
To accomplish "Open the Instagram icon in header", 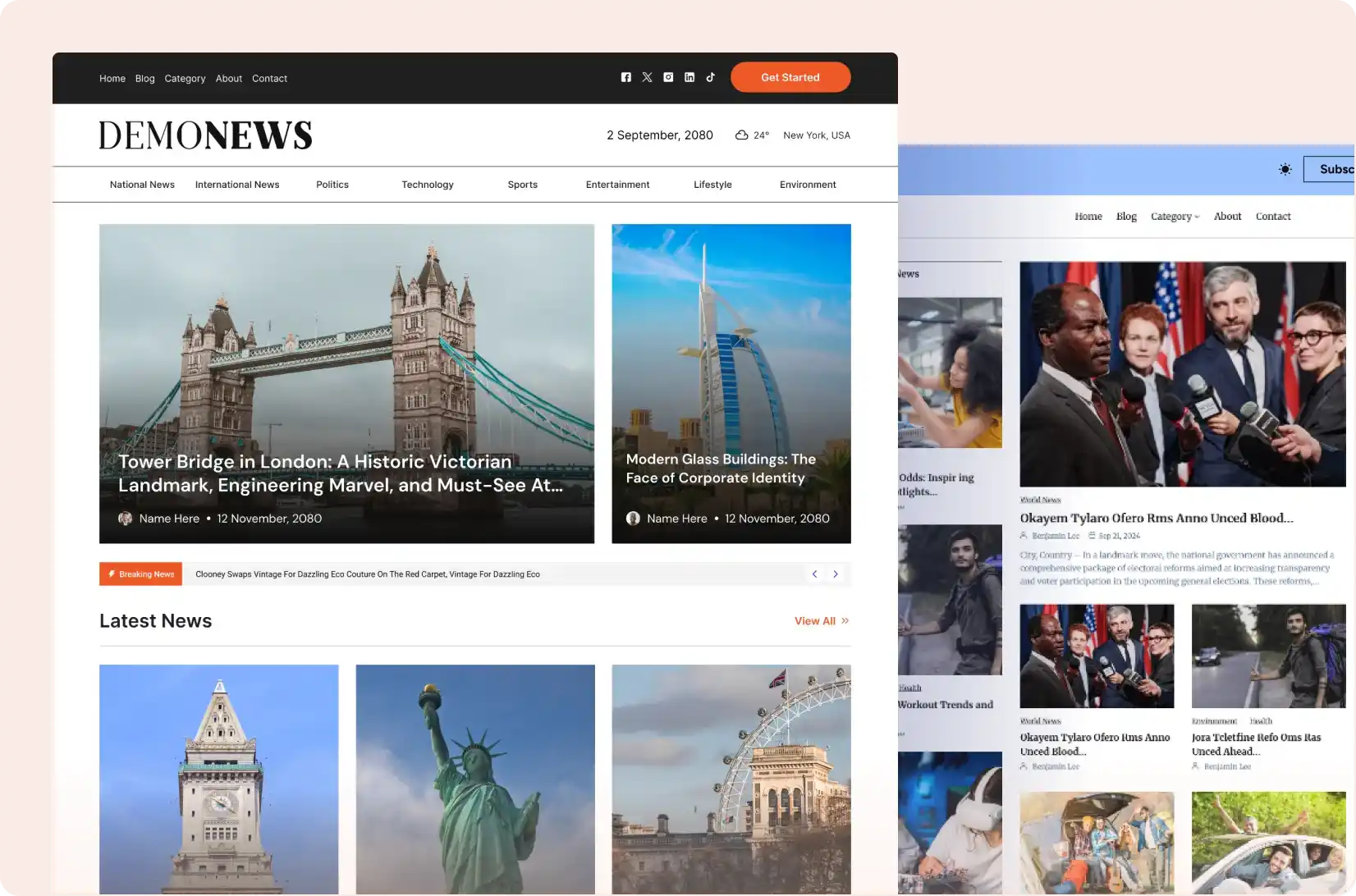I will (668, 77).
